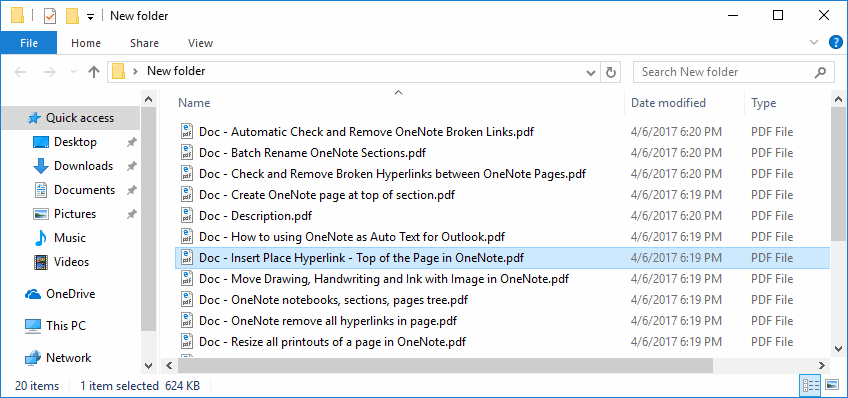
Task: Click the pin icon next to Pictures
Action: 131,214
